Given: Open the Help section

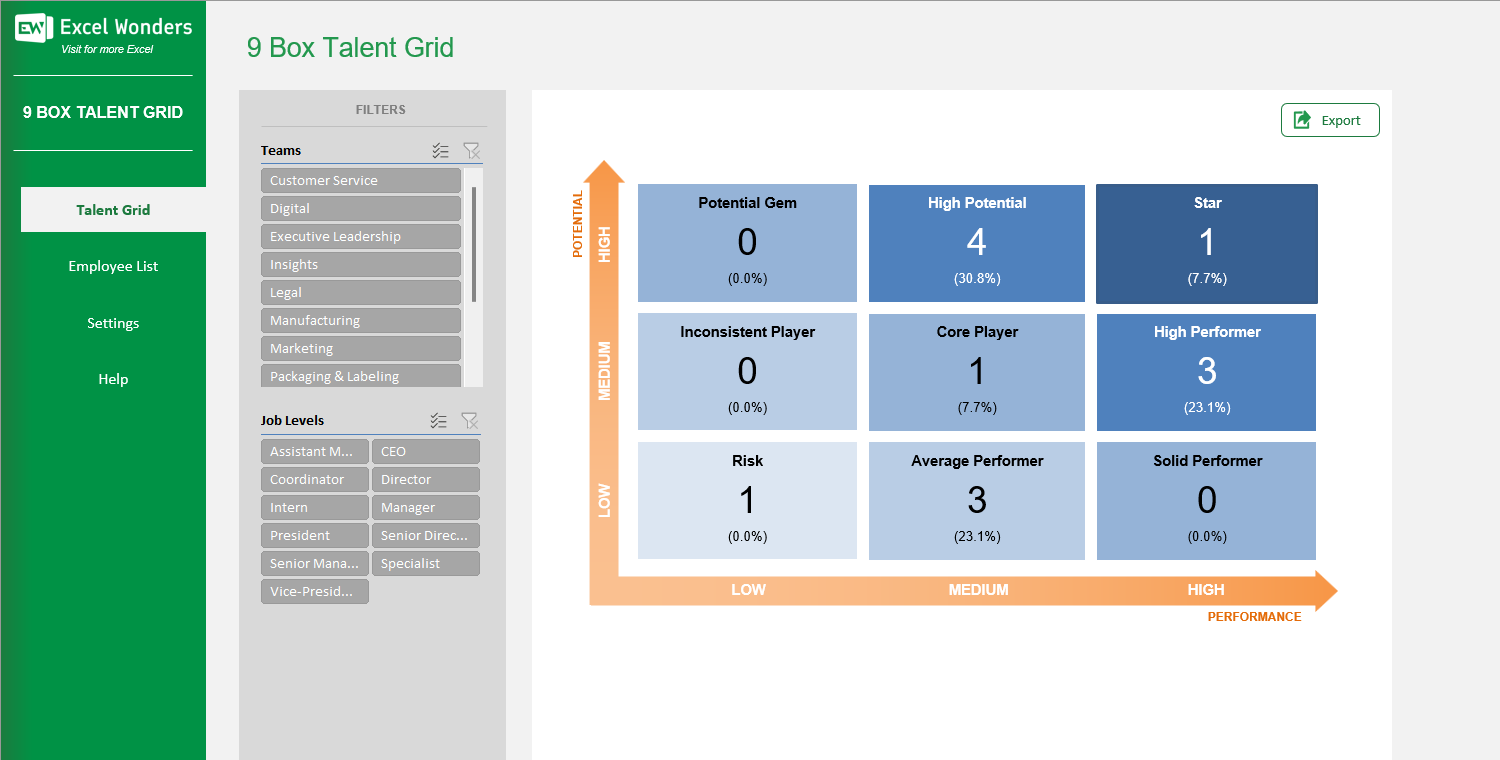Looking at the screenshot, I should pos(113,379).
